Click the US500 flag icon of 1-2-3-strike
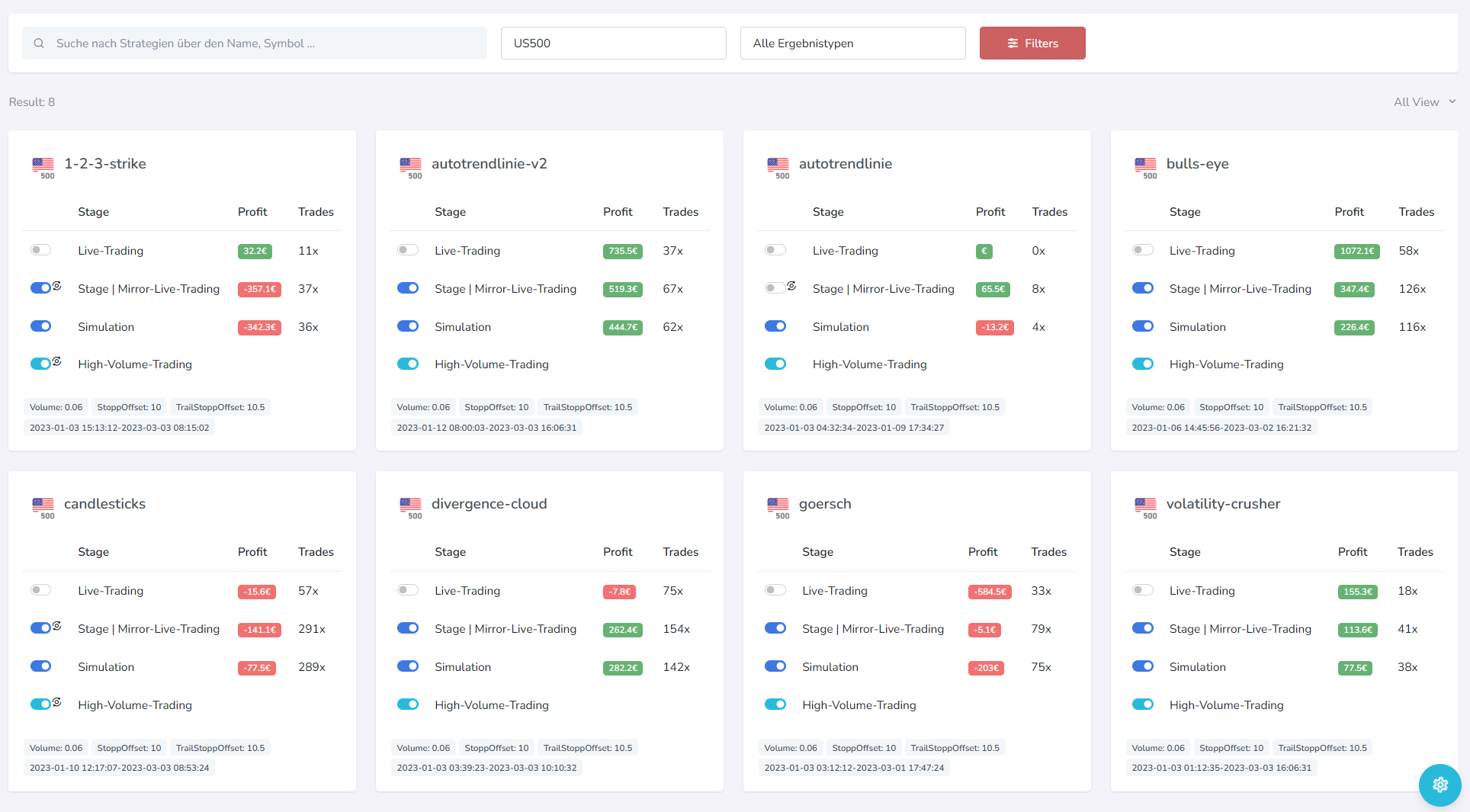This screenshot has width=1470, height=812. (43, 168)
